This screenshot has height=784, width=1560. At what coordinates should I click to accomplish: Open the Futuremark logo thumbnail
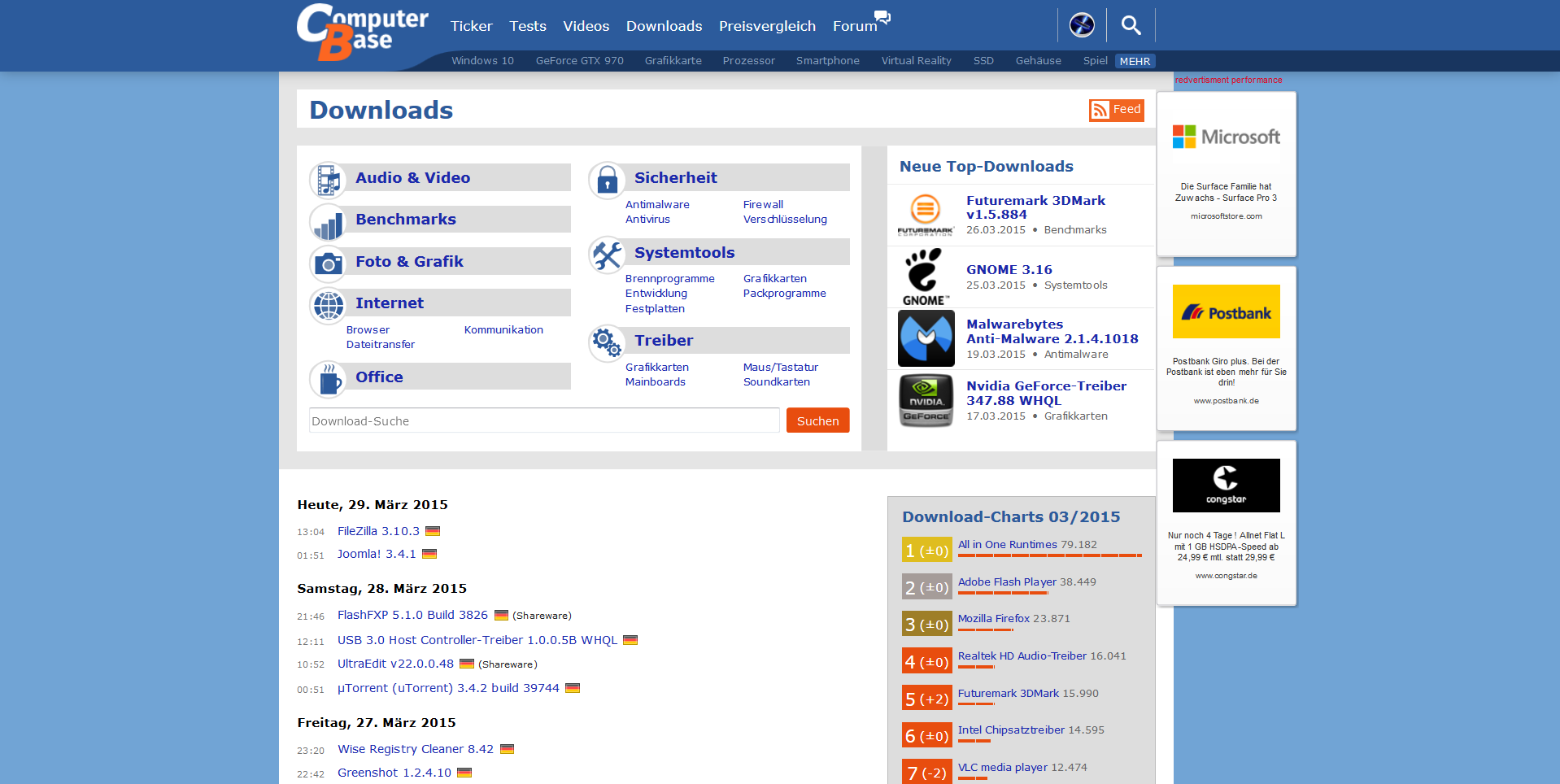pos(926,216)
